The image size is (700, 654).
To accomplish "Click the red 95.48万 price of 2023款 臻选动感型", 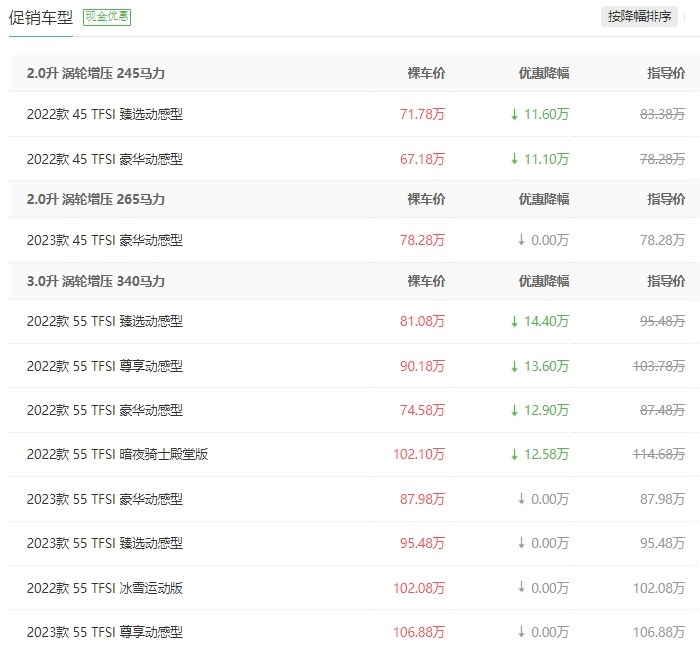I will (x=422, y=543).
